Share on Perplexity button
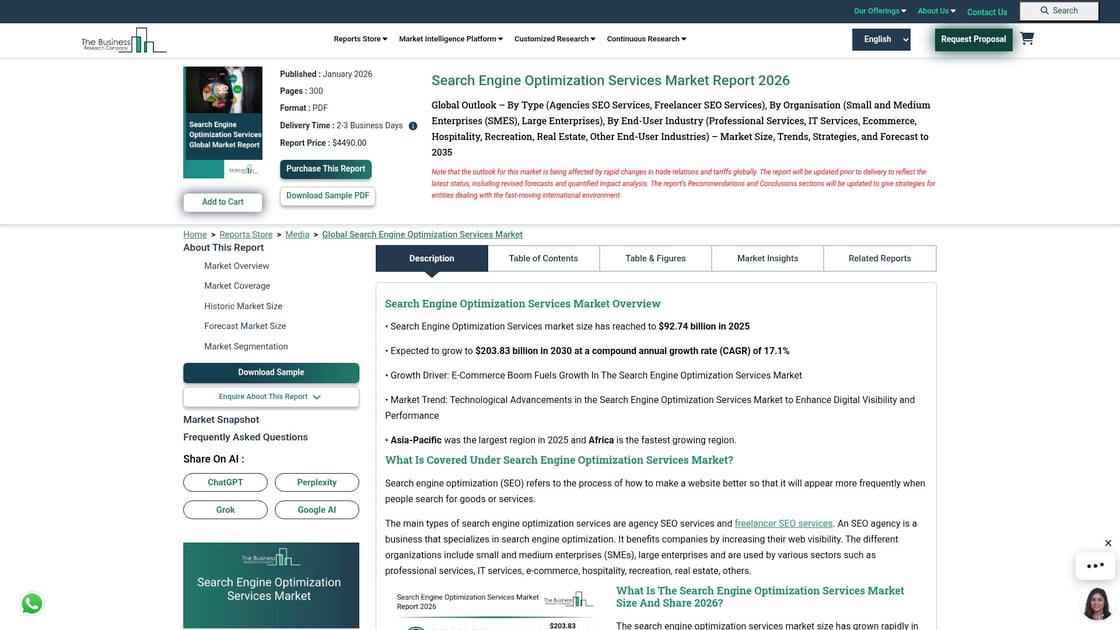This screenshot has height=630, width=1120. (x=316, y=482)
